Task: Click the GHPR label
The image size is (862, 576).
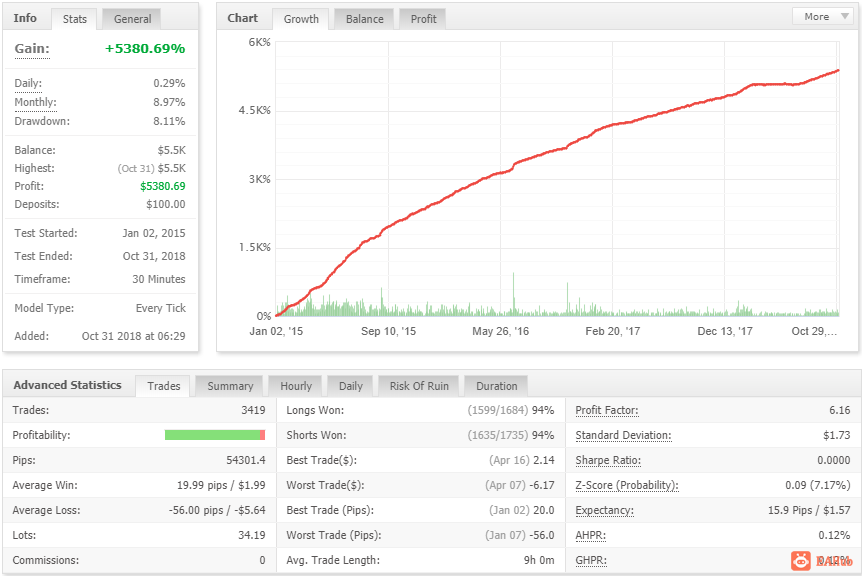Action: pos(591,560)
